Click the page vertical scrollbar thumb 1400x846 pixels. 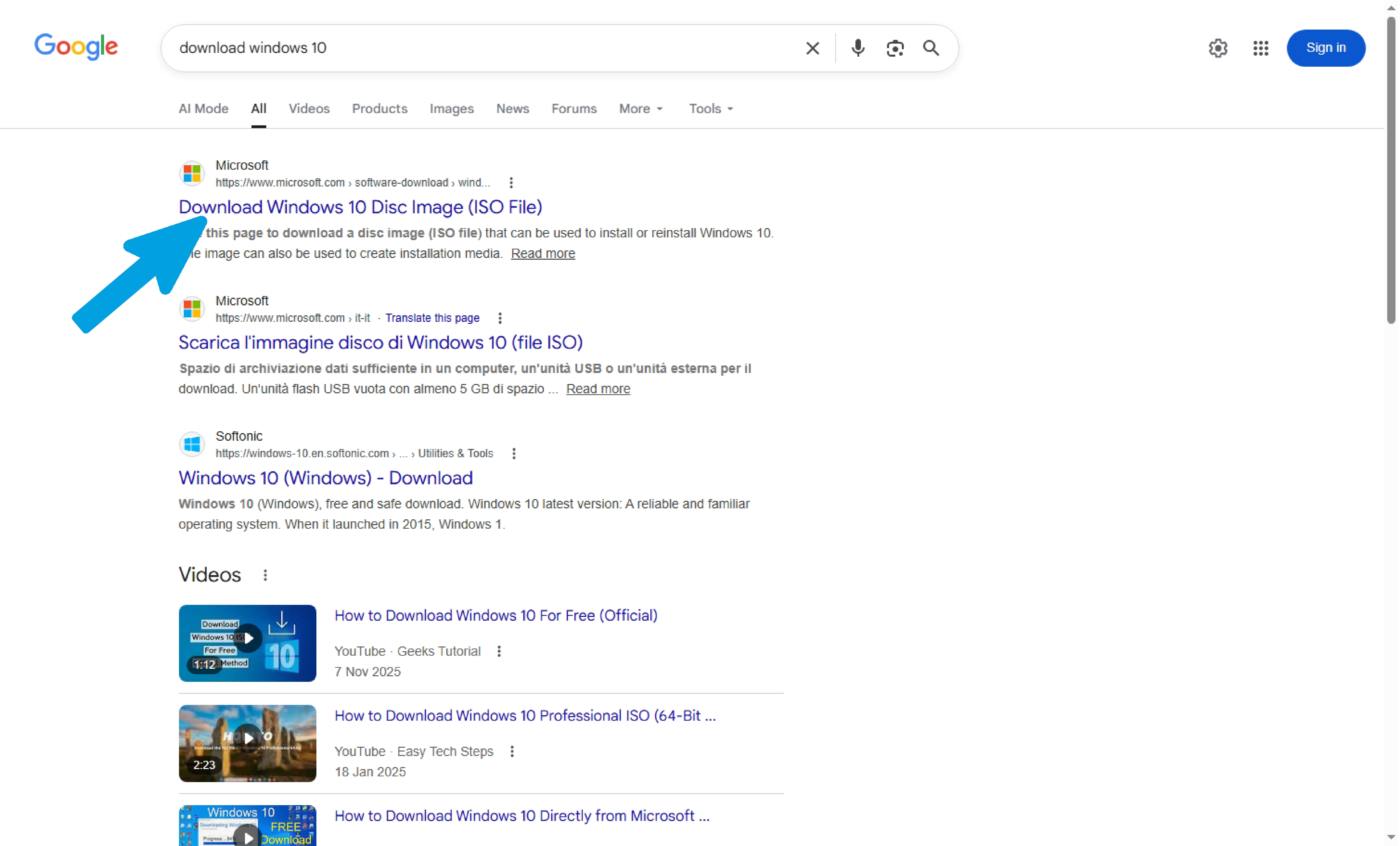tap(1391, 170)
